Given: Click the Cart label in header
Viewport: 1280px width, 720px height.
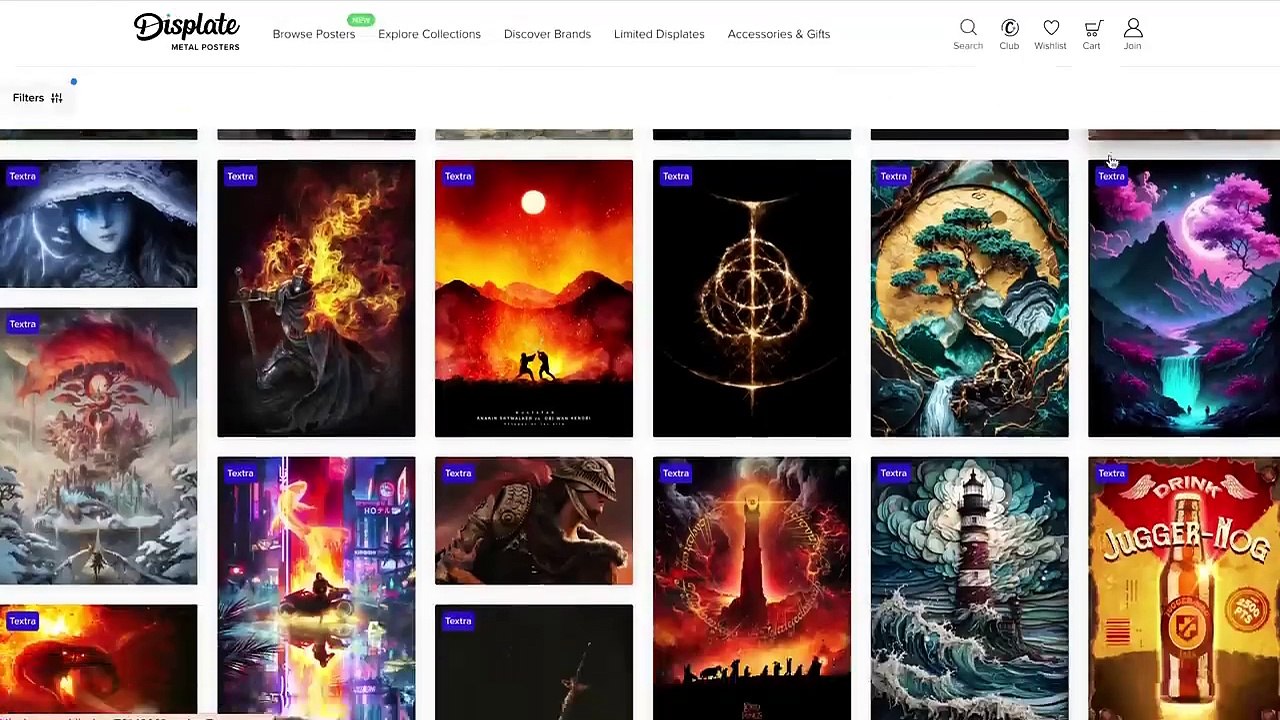Looking at the screenshot, I should [x=1091, y=46].
